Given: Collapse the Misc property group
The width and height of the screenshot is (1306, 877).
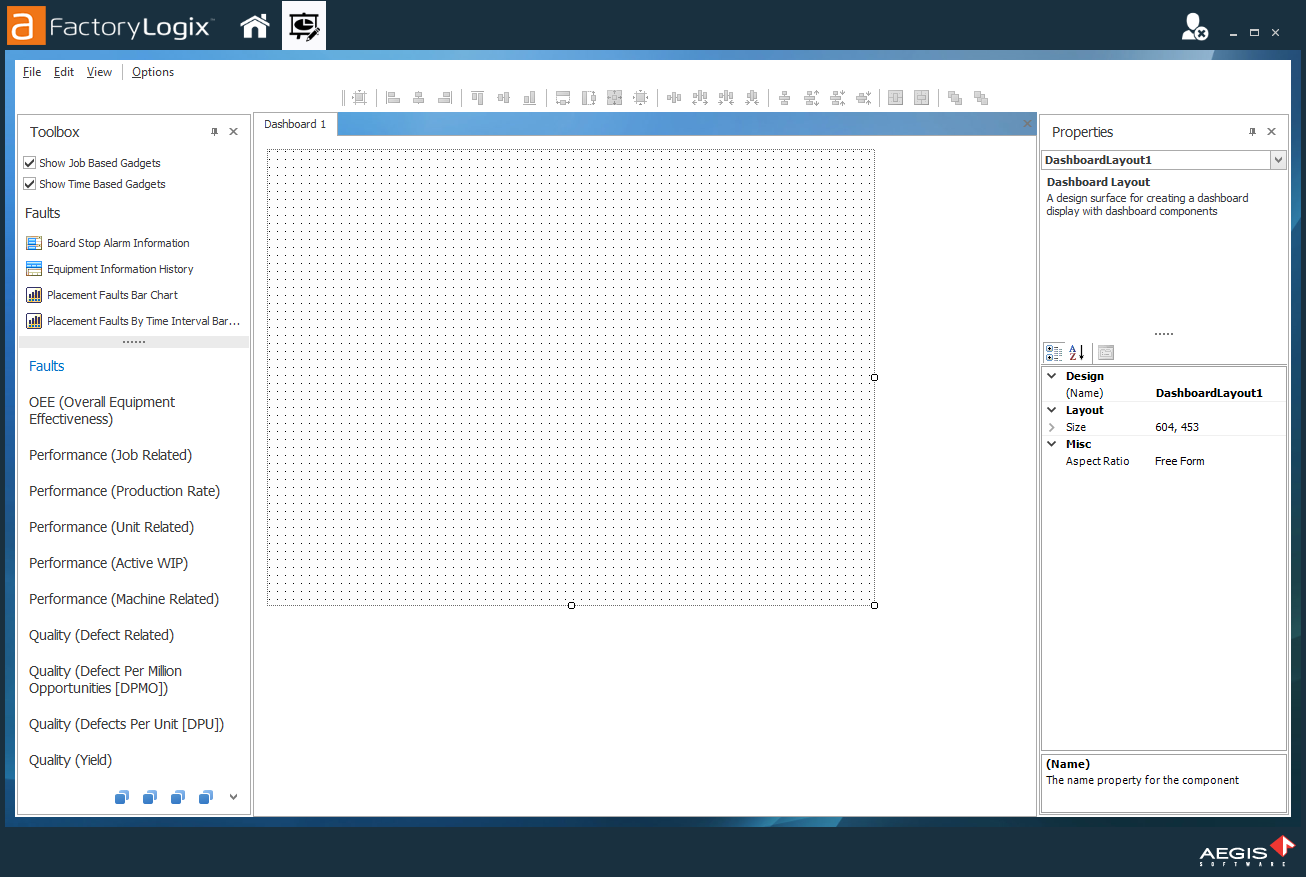Looking at the screenshot, I should [1051, 443].
